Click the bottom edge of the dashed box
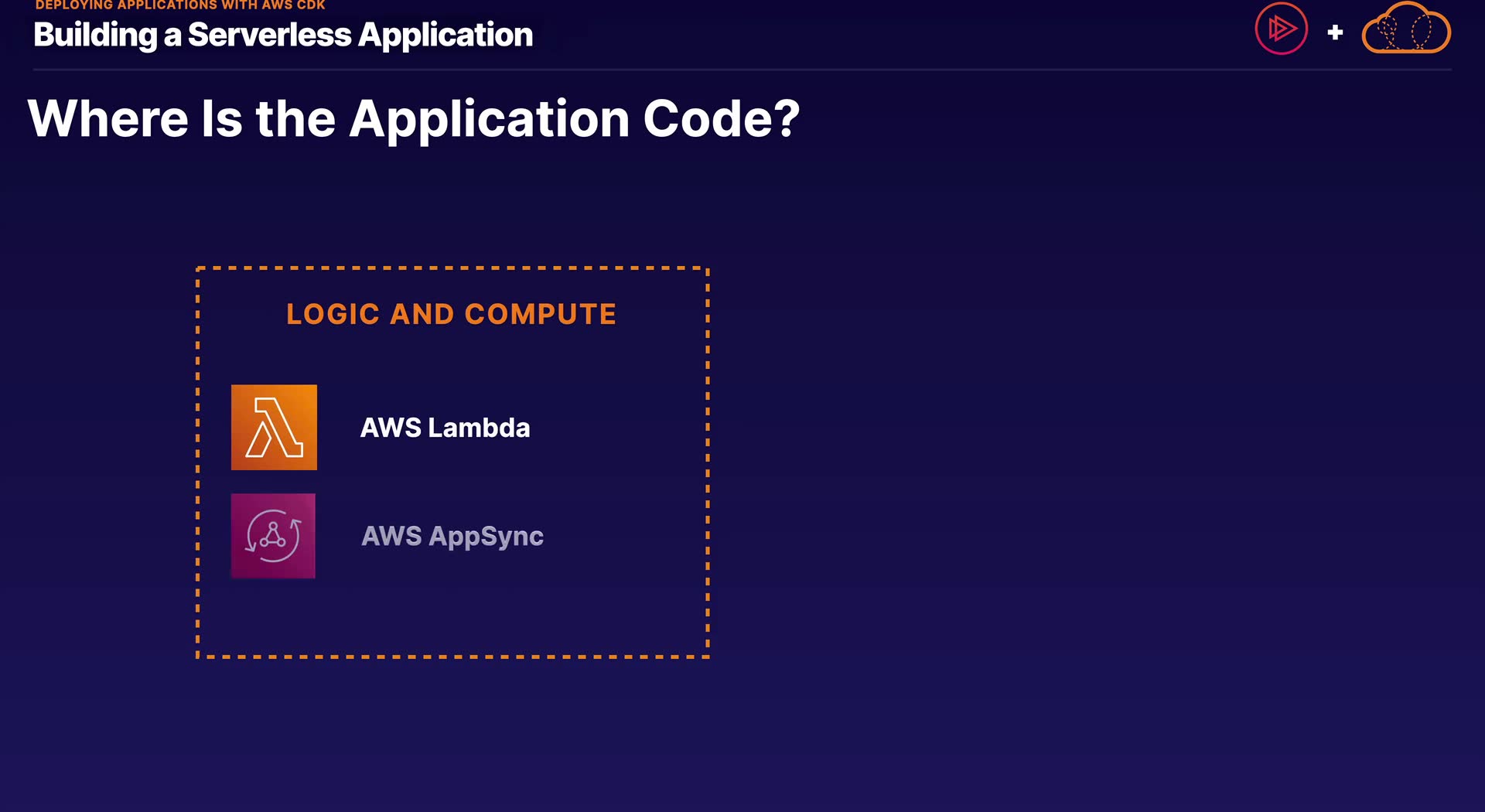Image resolution: width=1485 pixels, height=812 pixels. (452, 657)
